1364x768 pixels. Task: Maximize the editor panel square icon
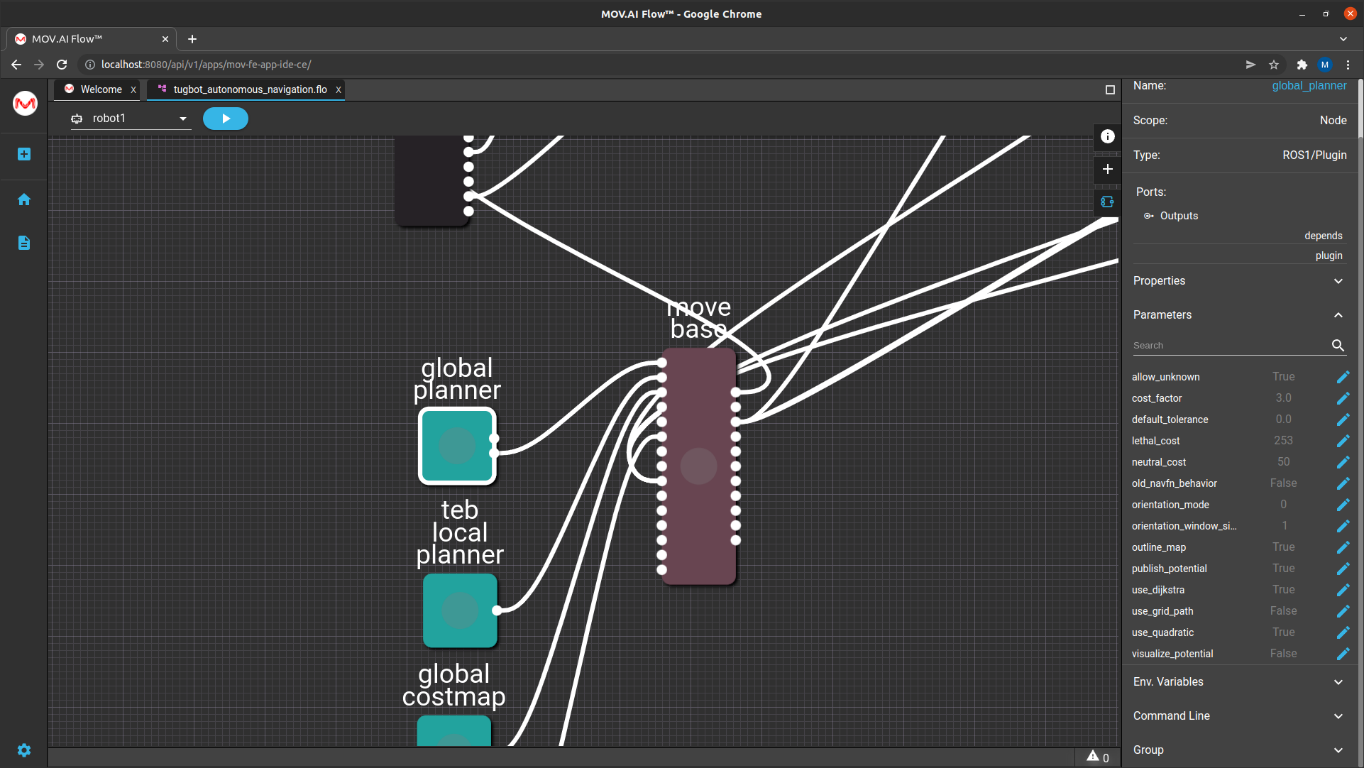(x=1110, y=89)
